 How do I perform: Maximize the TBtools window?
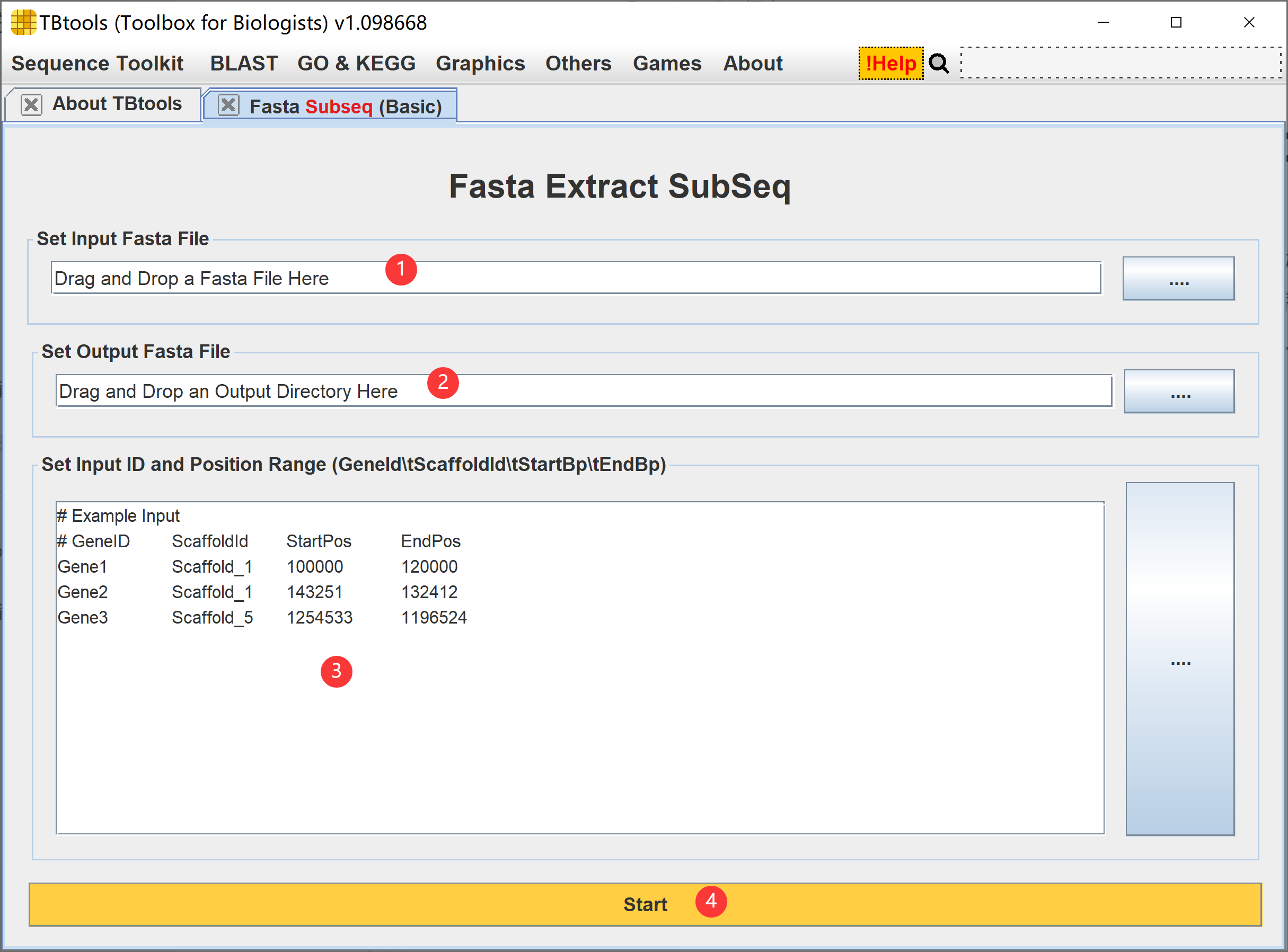pos(1176,22)
